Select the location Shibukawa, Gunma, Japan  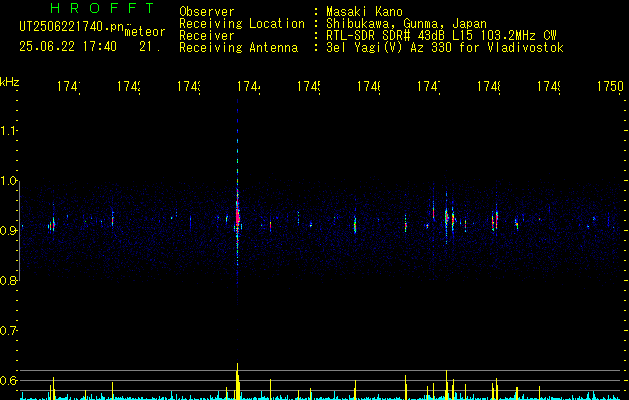(x=406, y=24)
